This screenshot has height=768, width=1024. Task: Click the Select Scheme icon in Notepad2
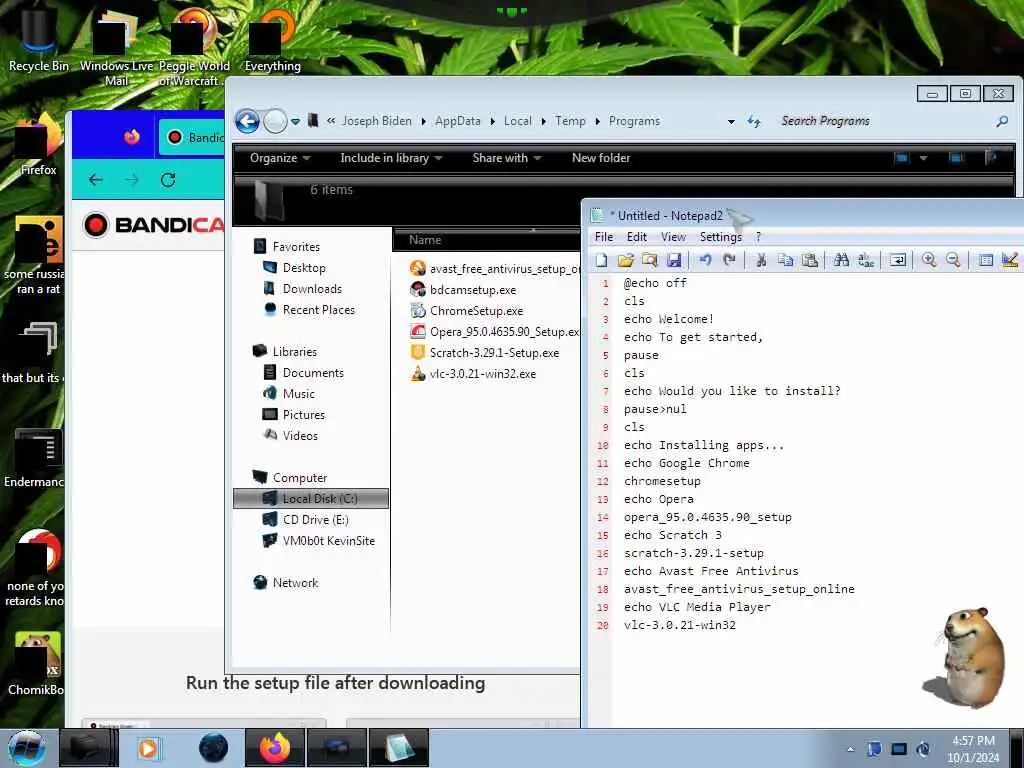pyautogui.click(x=985, y=261)
